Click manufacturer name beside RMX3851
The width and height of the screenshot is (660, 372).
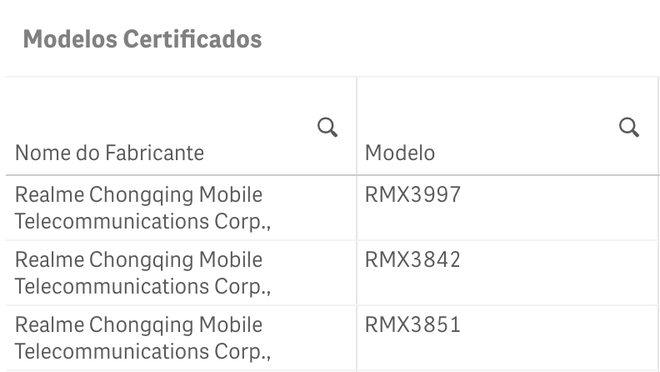[143, 338]
